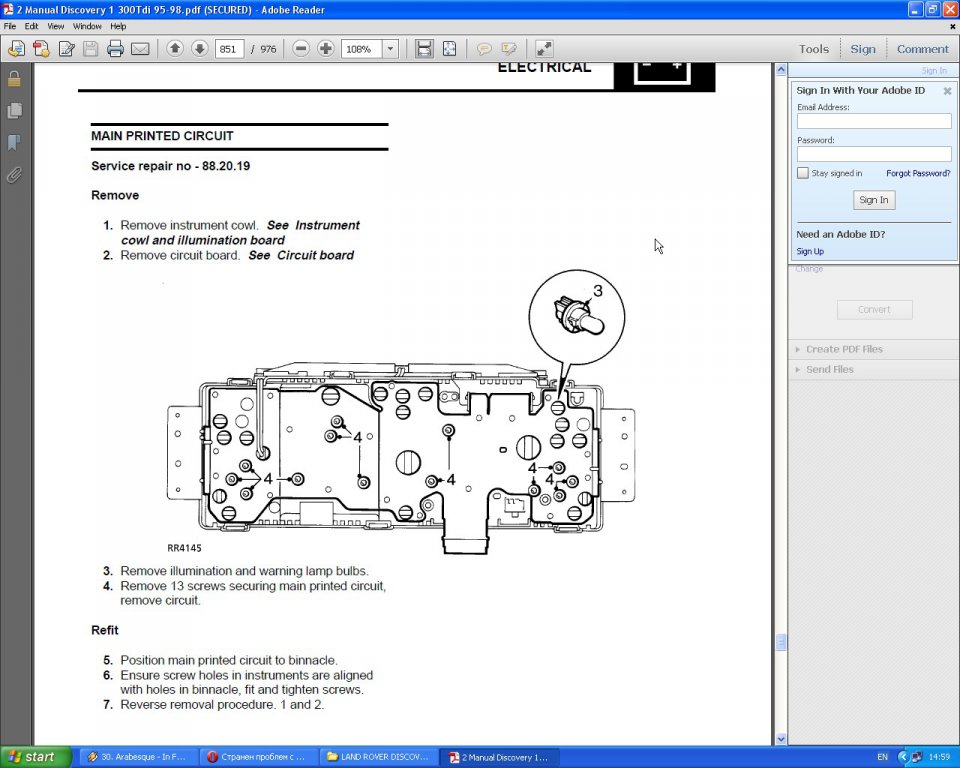Open the File menu
The width and height of the screenshot is (960, 768).
coord(10,26)
